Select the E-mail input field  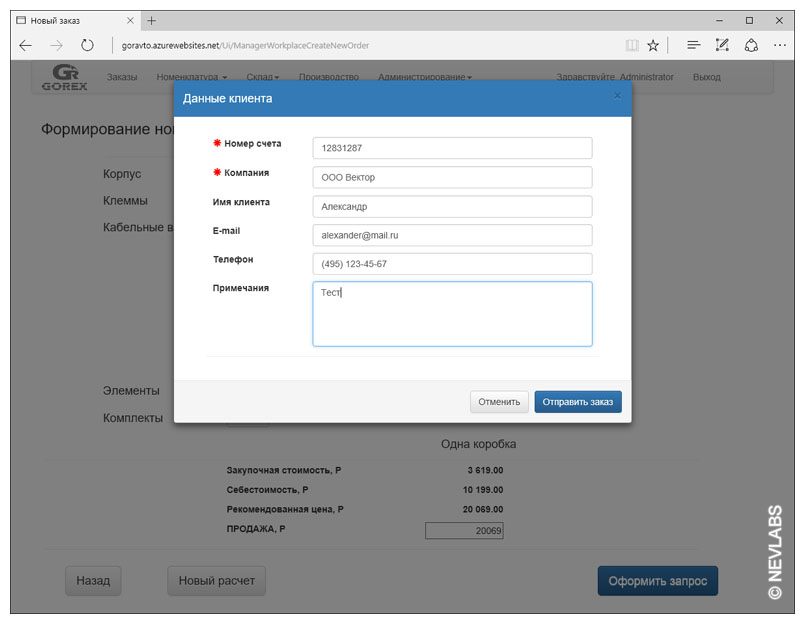click(x=452, y=235)
